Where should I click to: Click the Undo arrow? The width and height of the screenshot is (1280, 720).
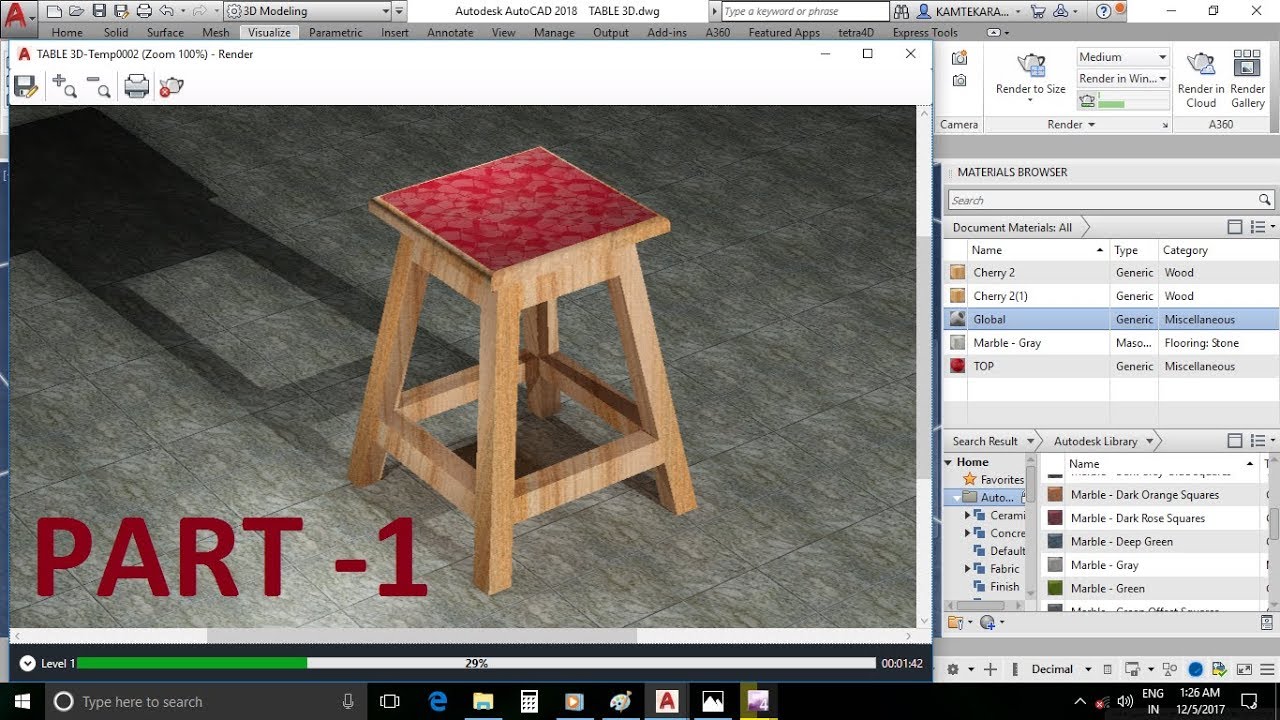click(168, 11)
